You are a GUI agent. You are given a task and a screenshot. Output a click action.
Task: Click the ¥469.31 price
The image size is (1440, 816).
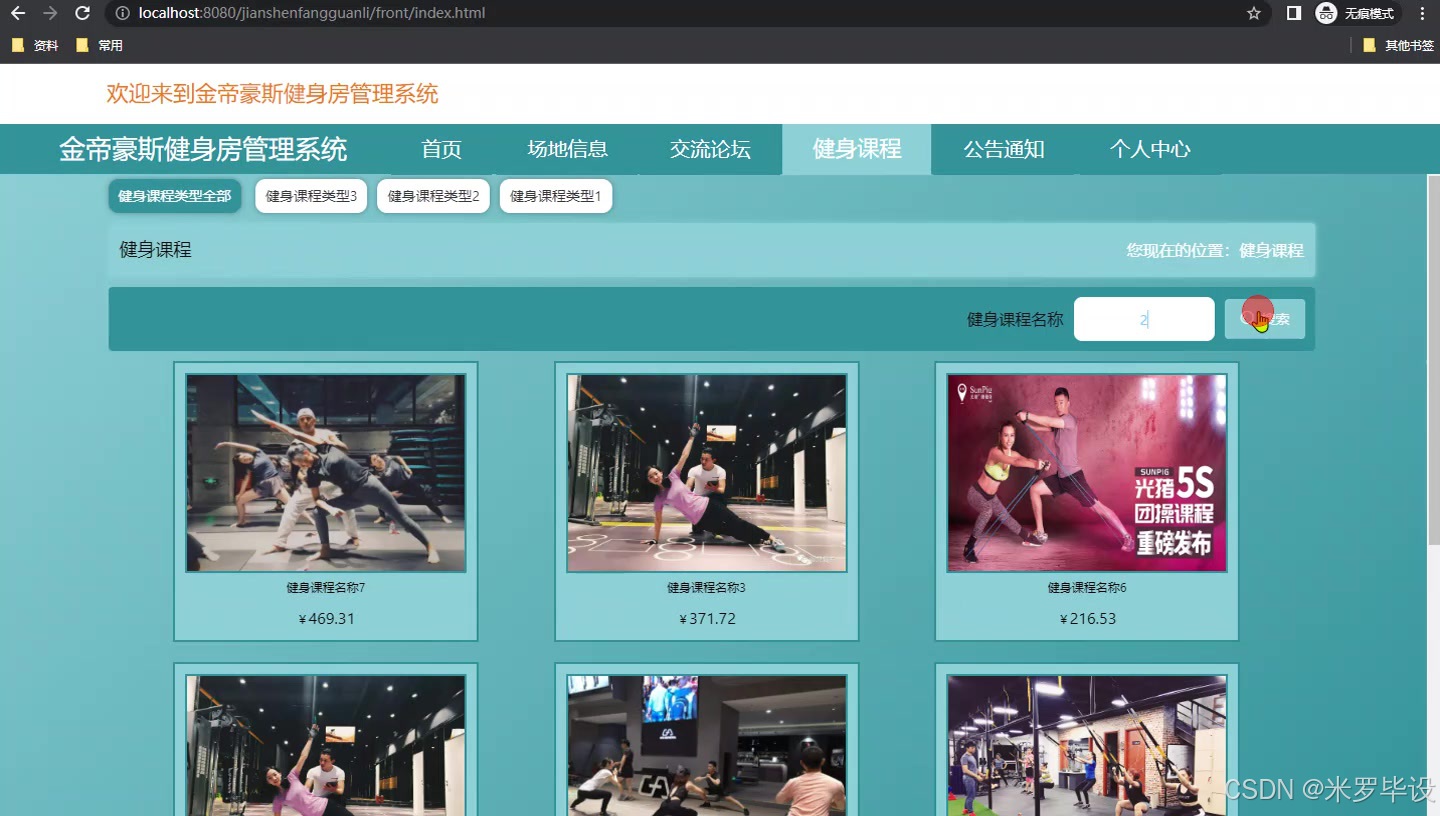pos(327,619)
